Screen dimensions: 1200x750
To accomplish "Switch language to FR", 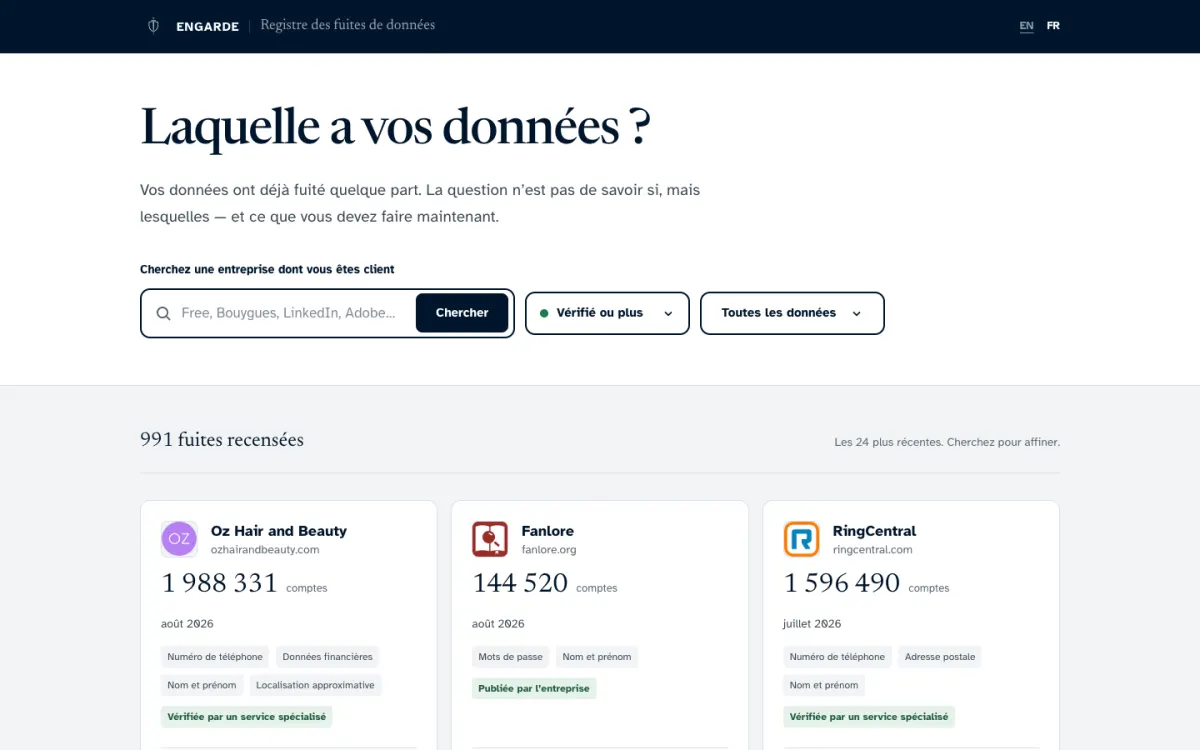I will [1053, 26].
